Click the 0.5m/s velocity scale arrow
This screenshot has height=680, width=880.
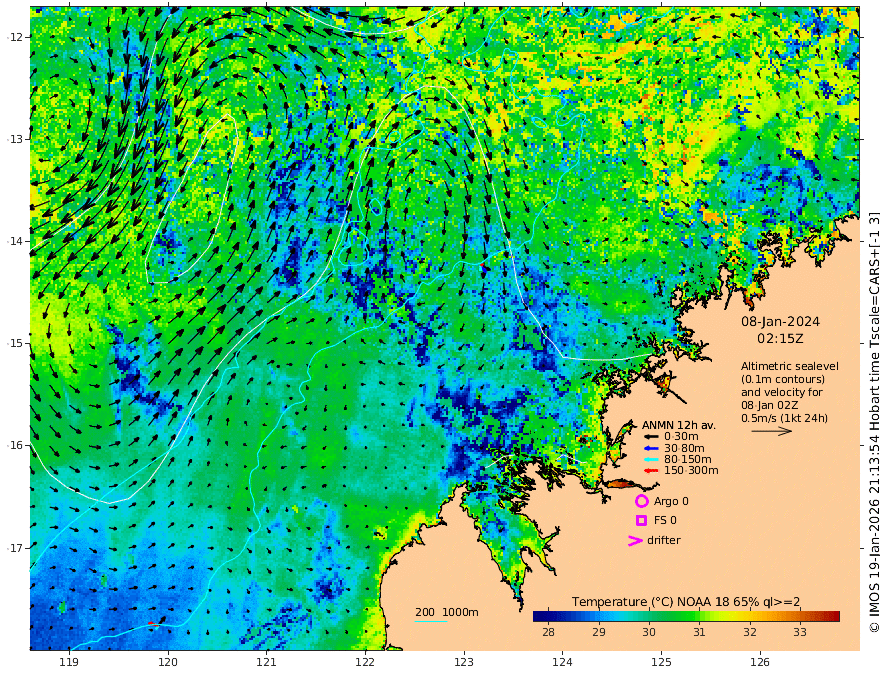(772, 431)
